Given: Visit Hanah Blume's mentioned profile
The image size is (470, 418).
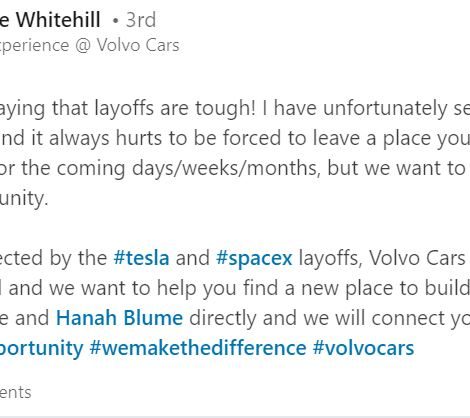Looking at the screenshot, I should pyautogui.click(x=119, y=318).
